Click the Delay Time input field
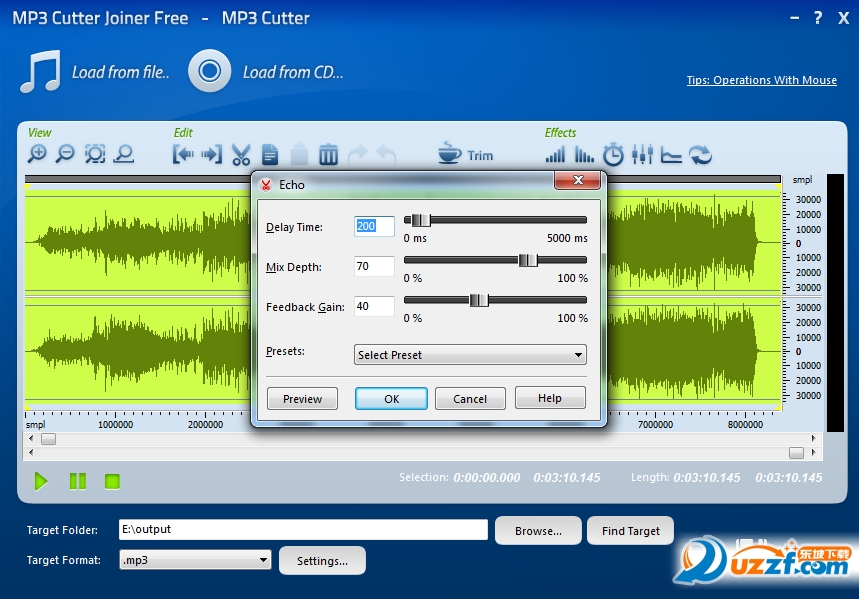The width and height of the screenshot is (859, 599). [374, 226]
